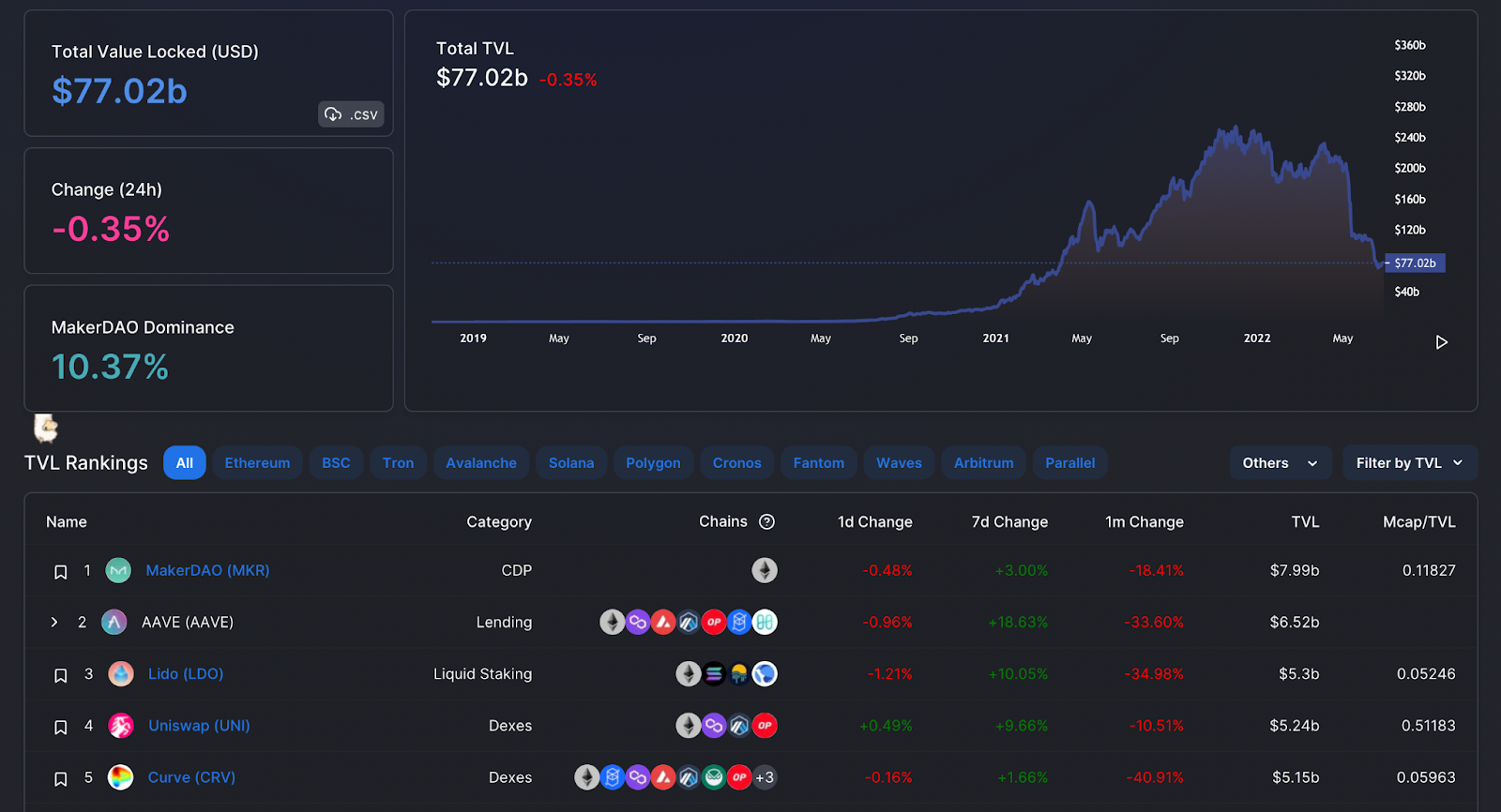Click the Avalanche chain icon in AAVE row

pyautogui.click(x=663, y=622)
